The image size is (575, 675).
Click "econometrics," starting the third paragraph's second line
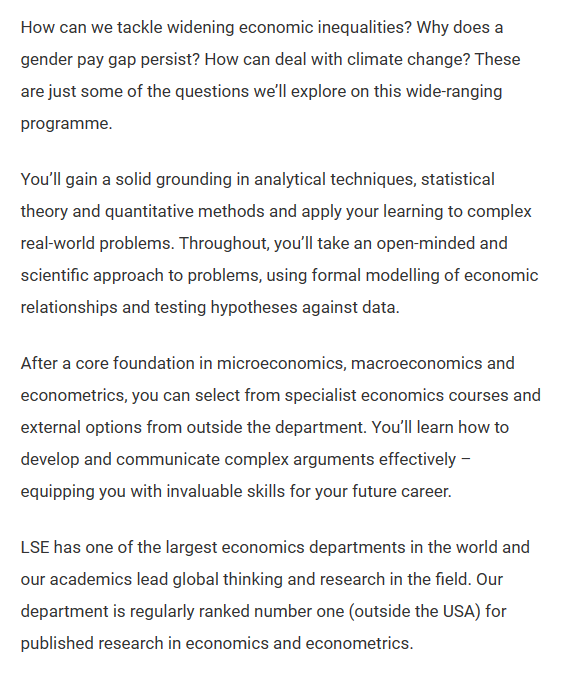click(x=74, y=395)
